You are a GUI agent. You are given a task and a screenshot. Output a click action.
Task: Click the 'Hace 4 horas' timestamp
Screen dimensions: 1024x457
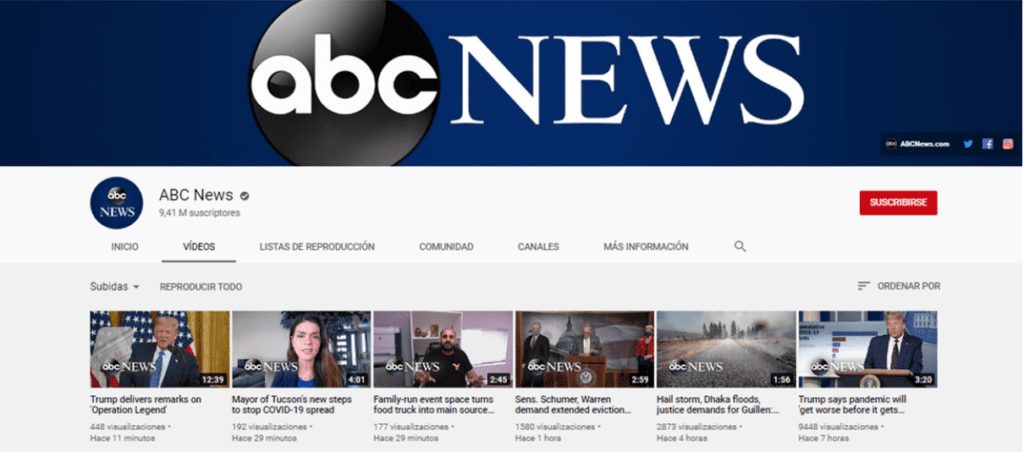pos(682,438)
